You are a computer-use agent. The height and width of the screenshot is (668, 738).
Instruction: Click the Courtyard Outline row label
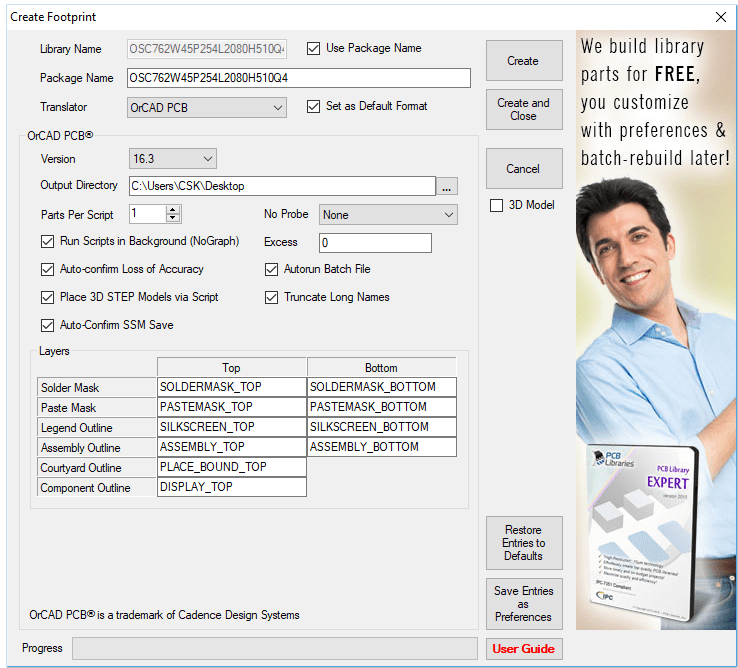(96, 467)
